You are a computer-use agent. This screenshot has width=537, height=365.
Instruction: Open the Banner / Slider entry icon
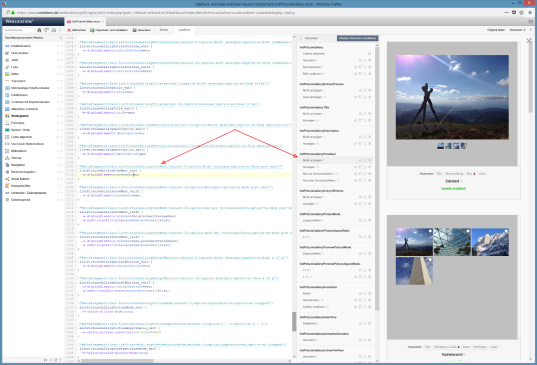[7, 130]
